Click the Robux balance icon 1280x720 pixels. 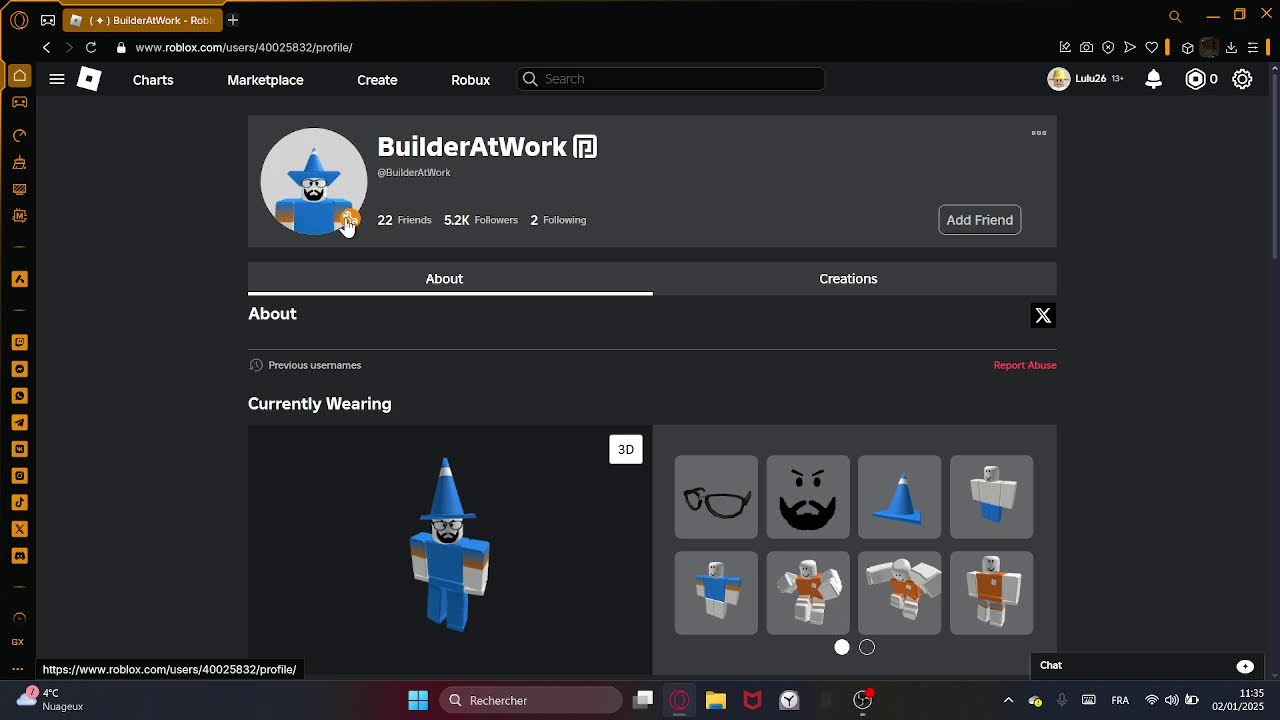click(1195, 79)
